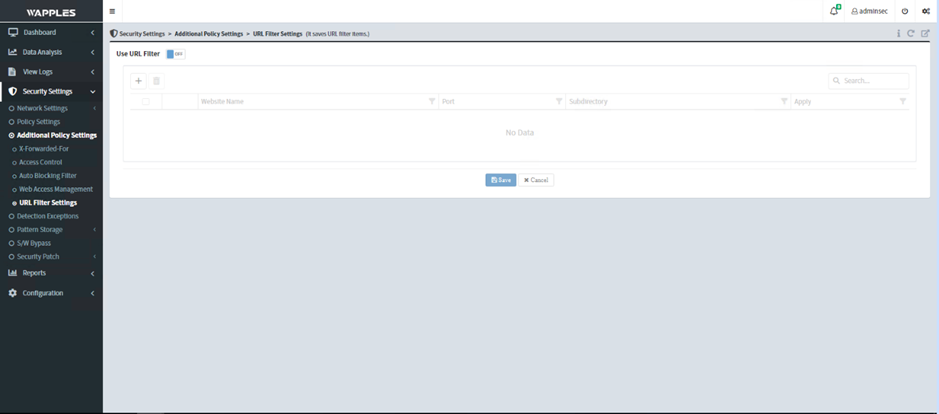This screenshot has height=414, width=939.
Task: Click the page info icon
Action: click(x=898, y=33)
